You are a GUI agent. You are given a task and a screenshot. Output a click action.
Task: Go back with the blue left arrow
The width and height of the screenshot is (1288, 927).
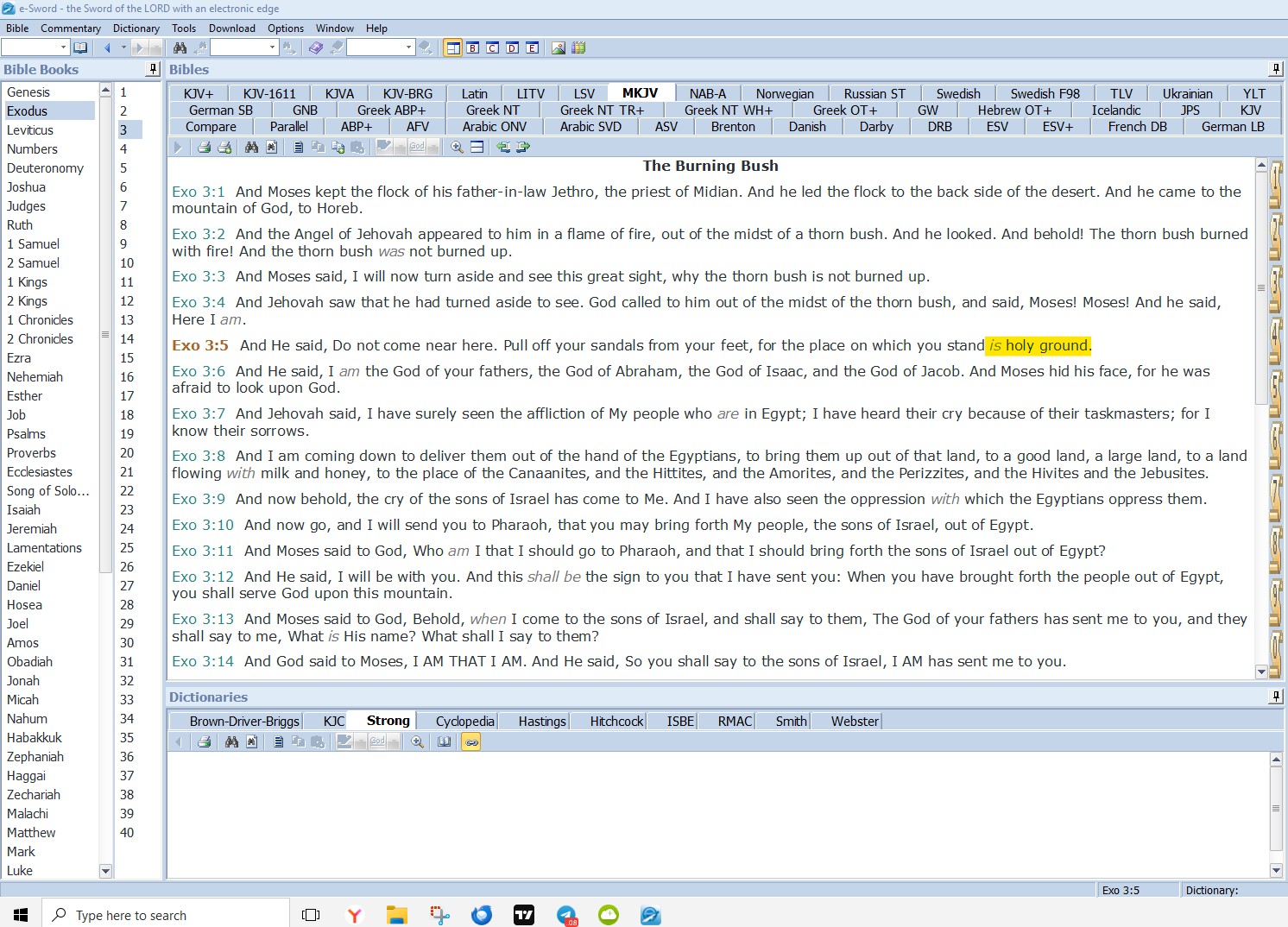pos(108,47)
